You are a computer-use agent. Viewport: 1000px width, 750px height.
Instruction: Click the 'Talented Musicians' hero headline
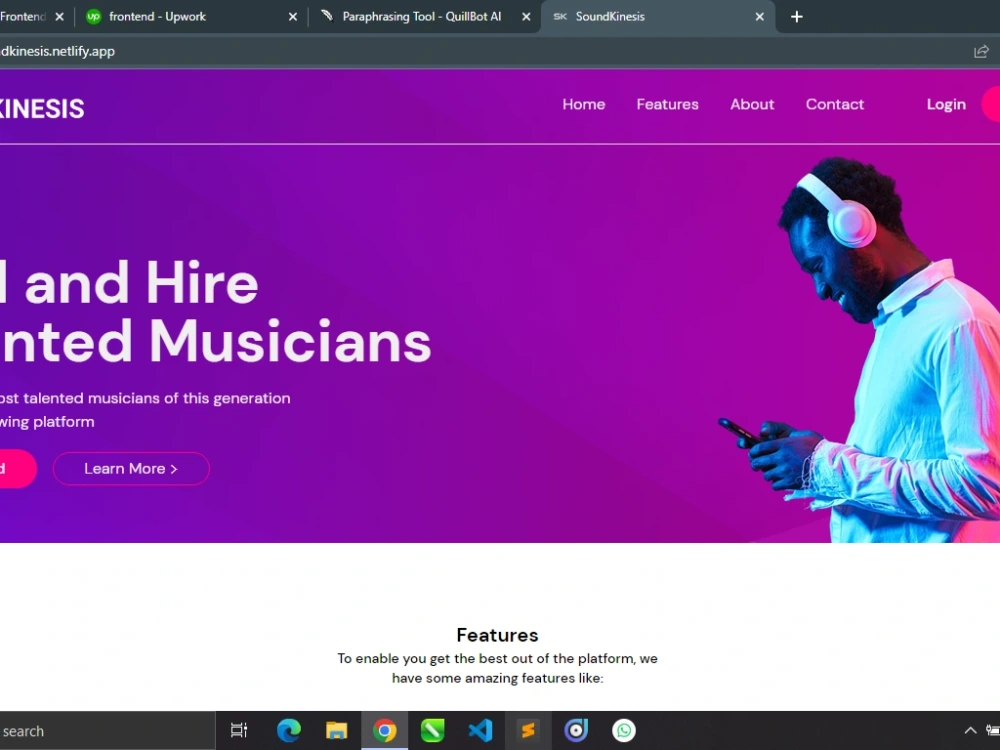point(216,341)
